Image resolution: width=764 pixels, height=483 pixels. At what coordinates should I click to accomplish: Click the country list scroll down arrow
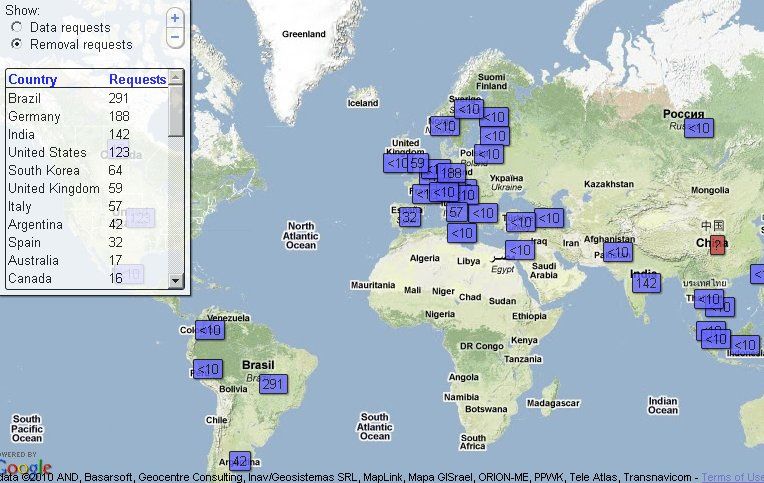pyautogui.click(x=176, y=281)
